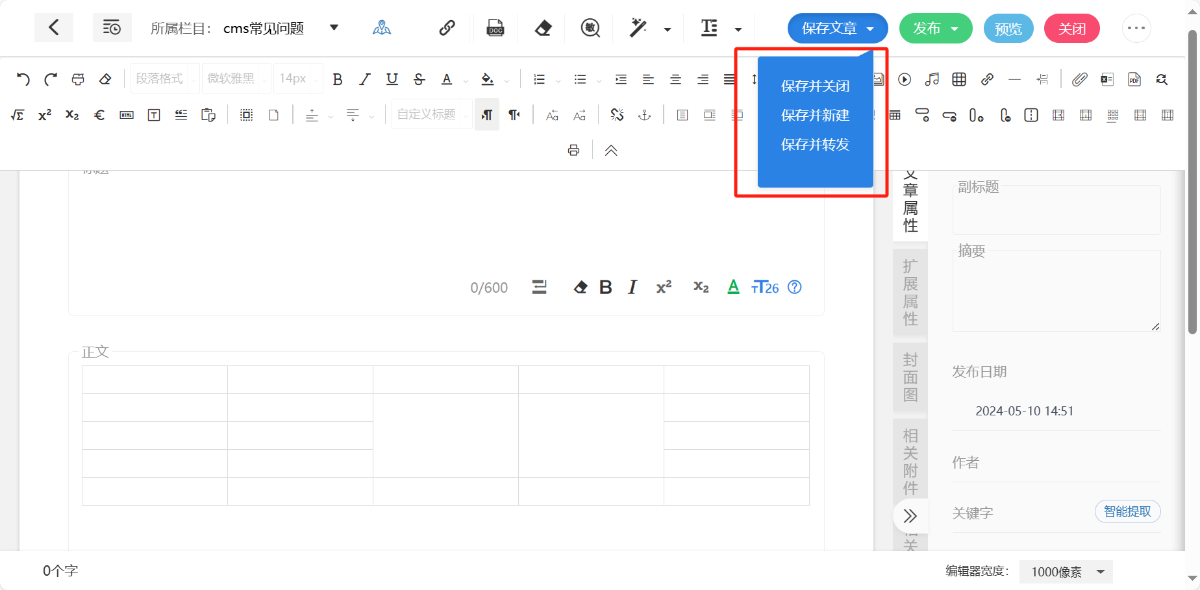Insert a music audio file

(932, 79)
